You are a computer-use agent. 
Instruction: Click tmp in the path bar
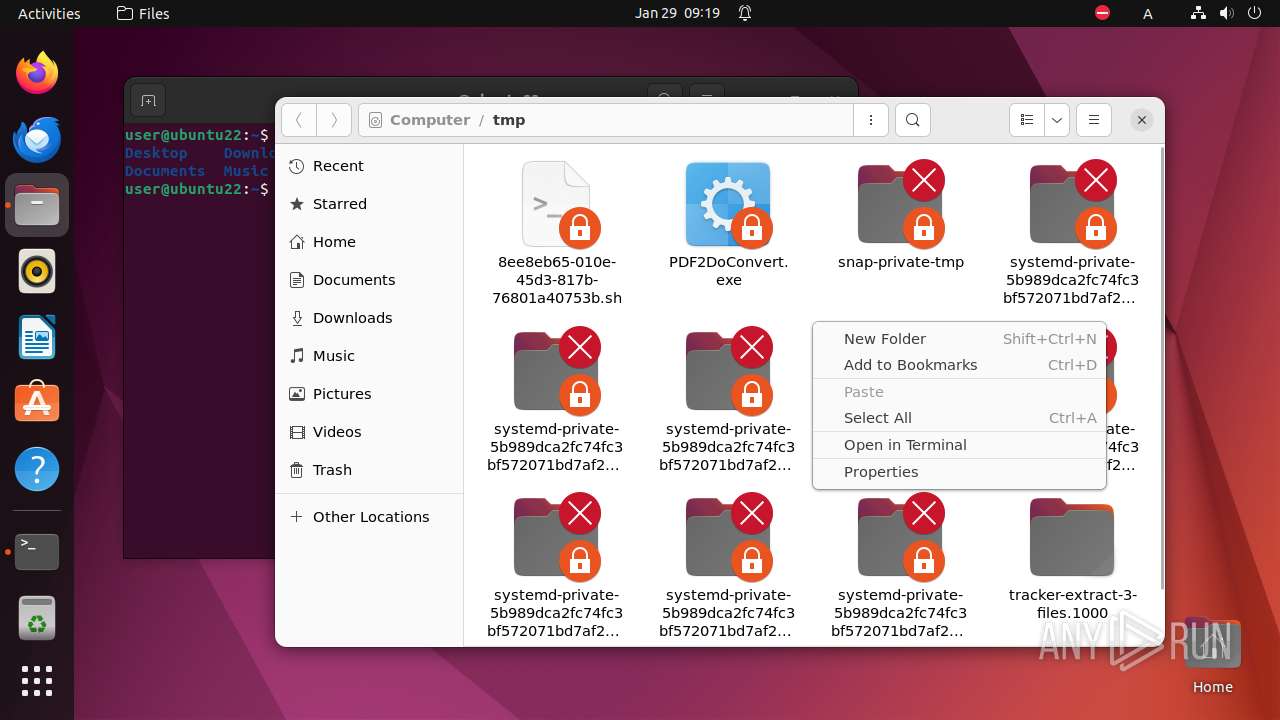pyautogui.click(x=509, y=120)
